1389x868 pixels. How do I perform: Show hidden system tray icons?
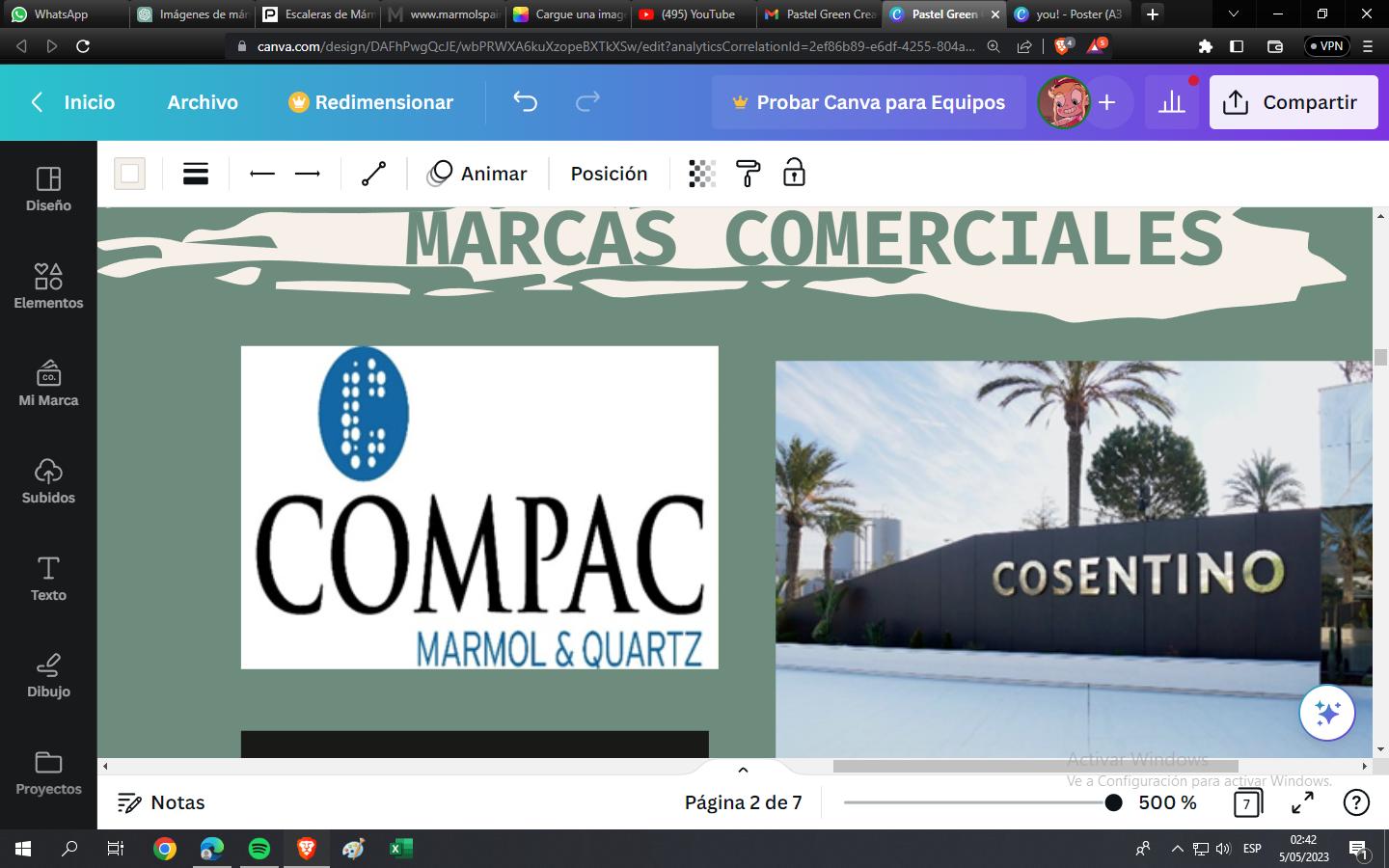(1177, 849)
